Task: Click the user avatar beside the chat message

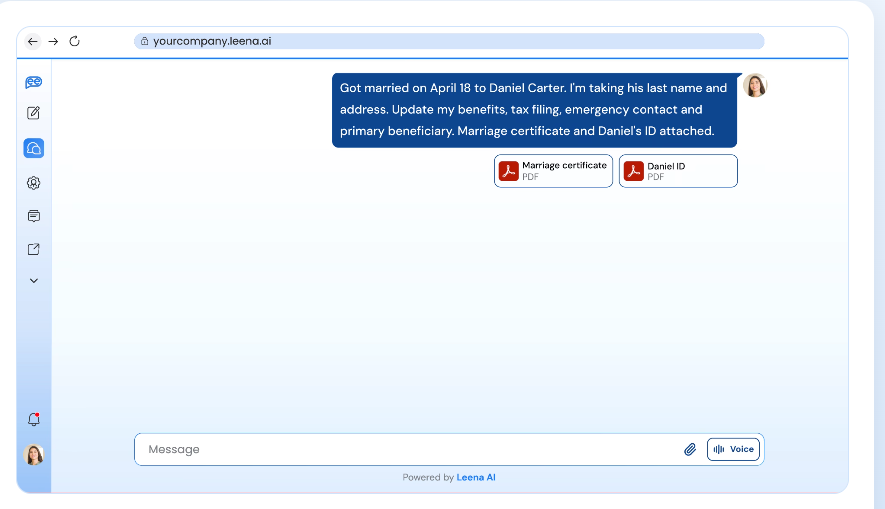Action: 755,85
